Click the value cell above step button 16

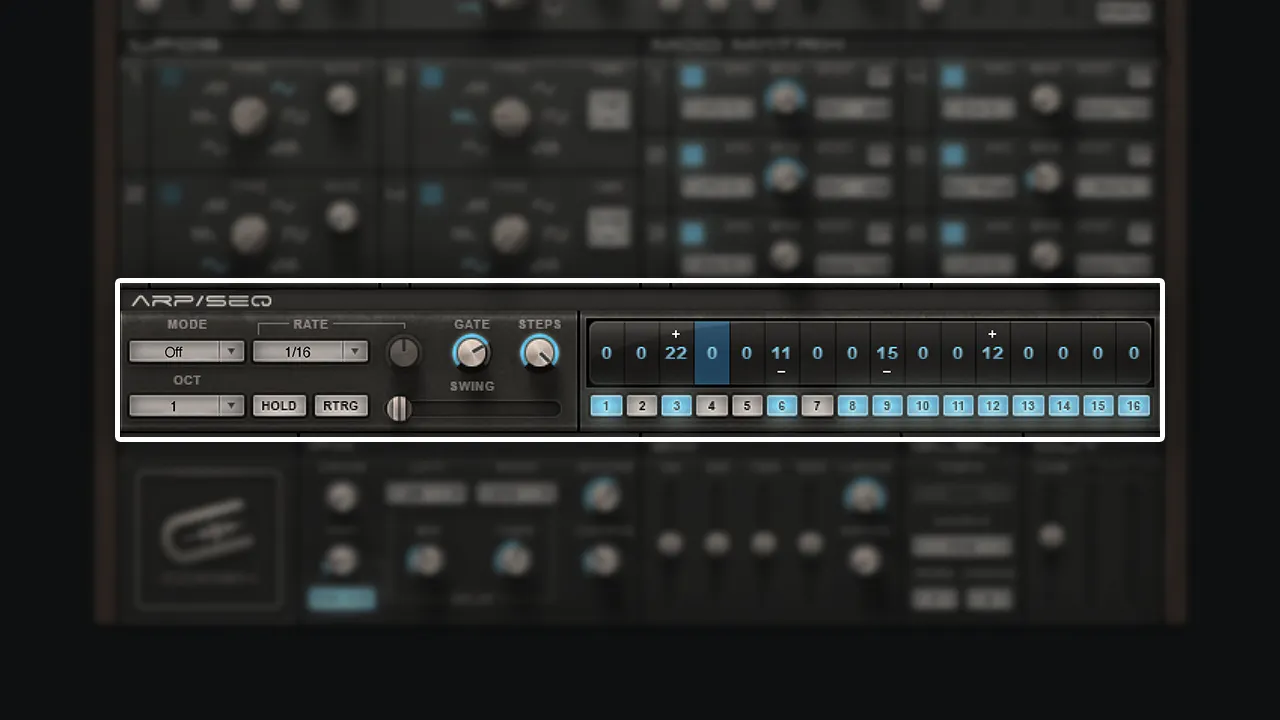1134,353
